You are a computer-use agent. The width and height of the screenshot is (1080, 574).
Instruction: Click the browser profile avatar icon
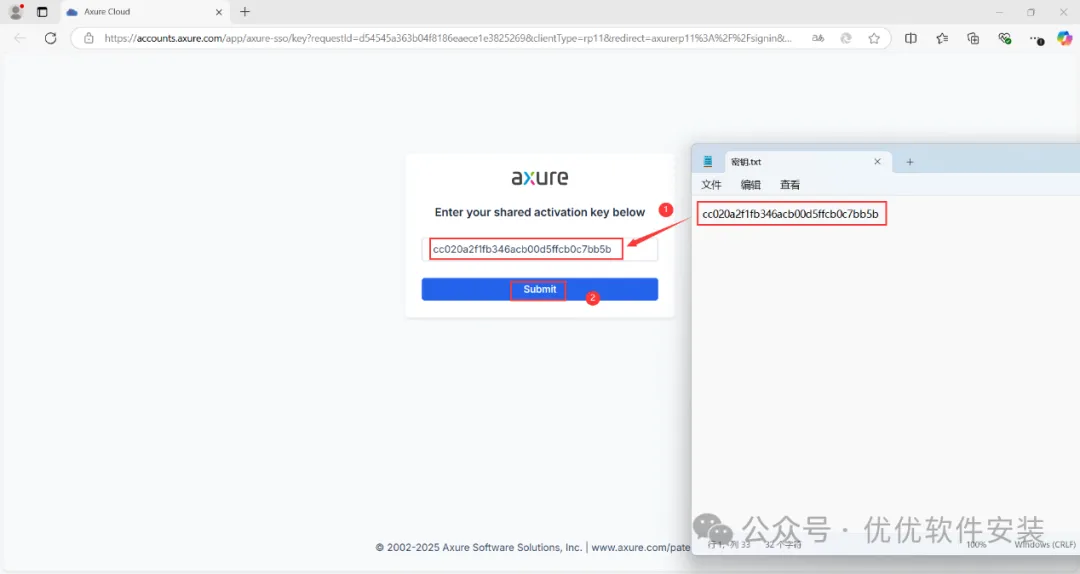click(x=15, y=12)
